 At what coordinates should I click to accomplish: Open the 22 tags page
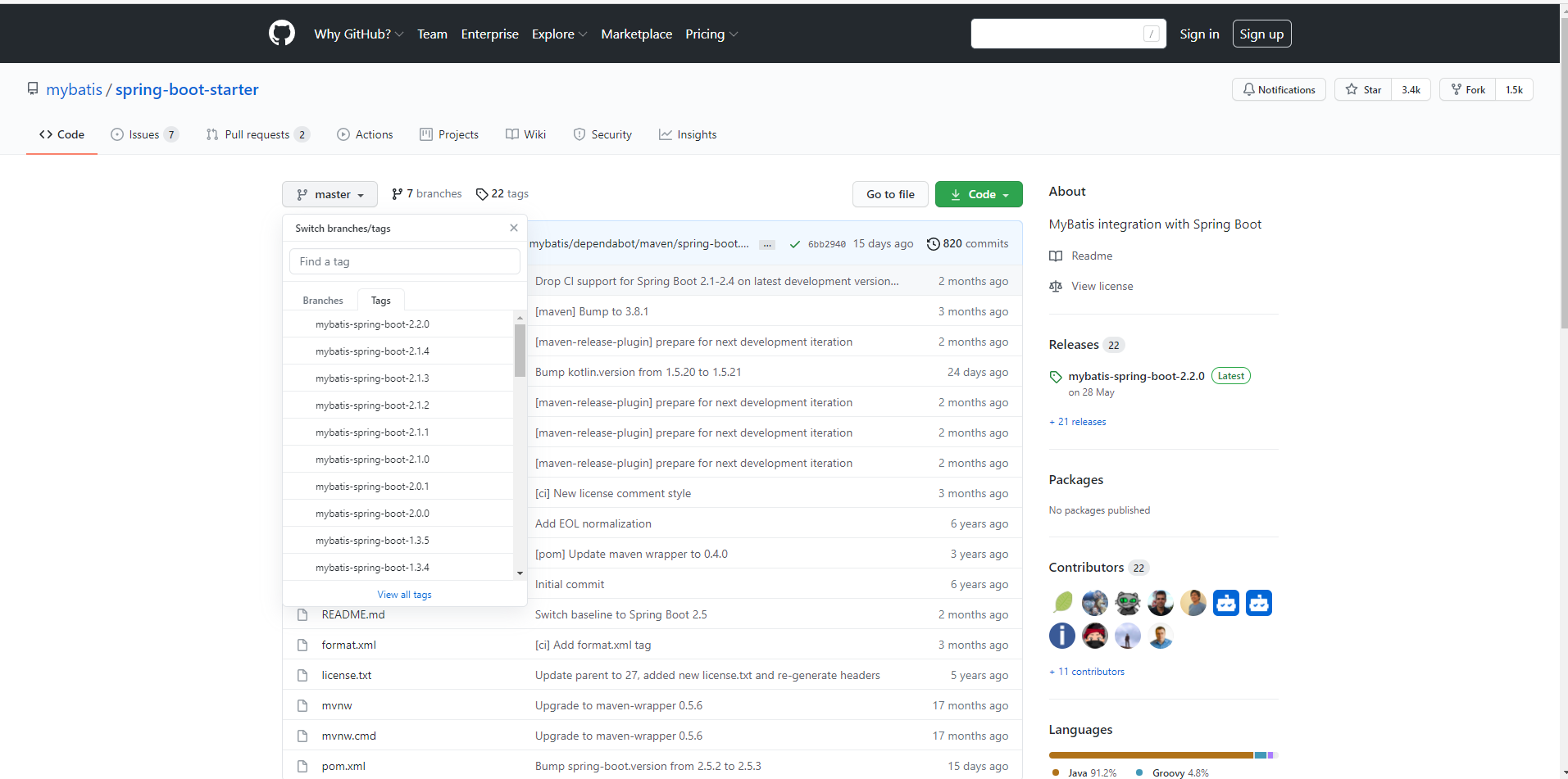pyautogui.click(x=502, y=194)
